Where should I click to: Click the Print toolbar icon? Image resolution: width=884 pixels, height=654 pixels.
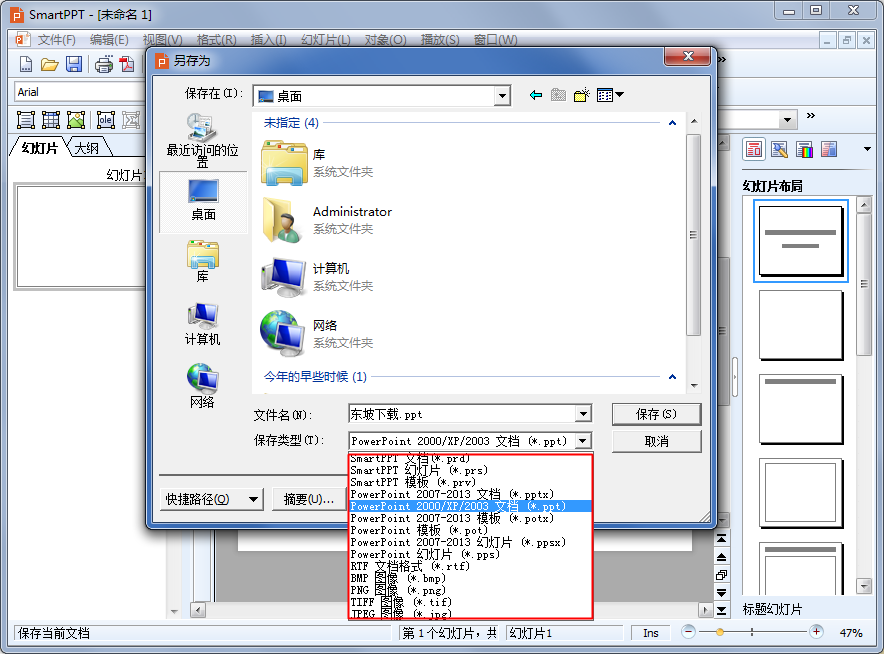(x=104, y=64)
